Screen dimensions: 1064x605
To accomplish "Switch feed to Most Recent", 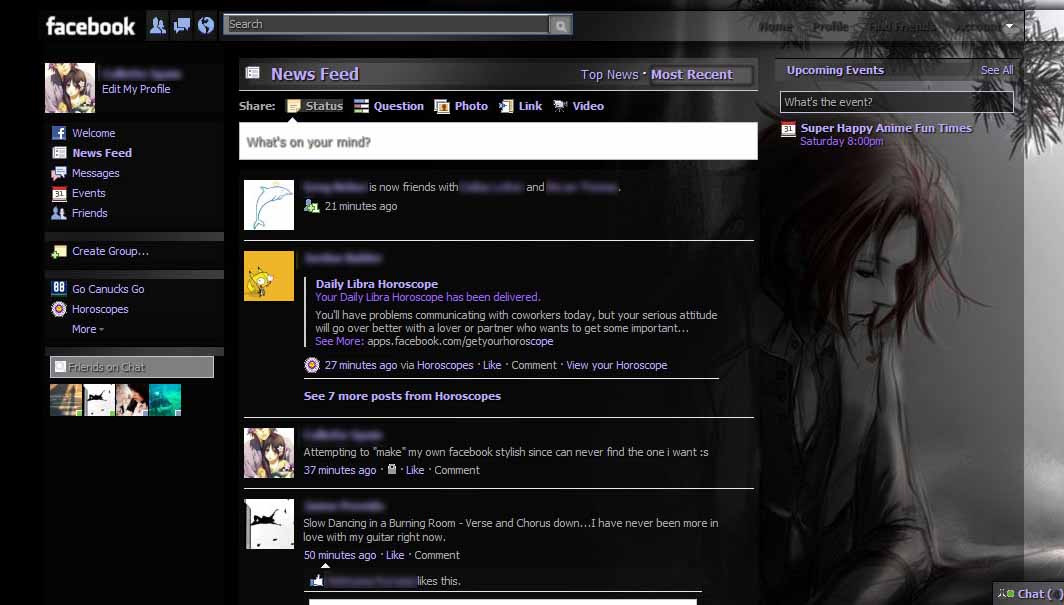I will 691,75.
